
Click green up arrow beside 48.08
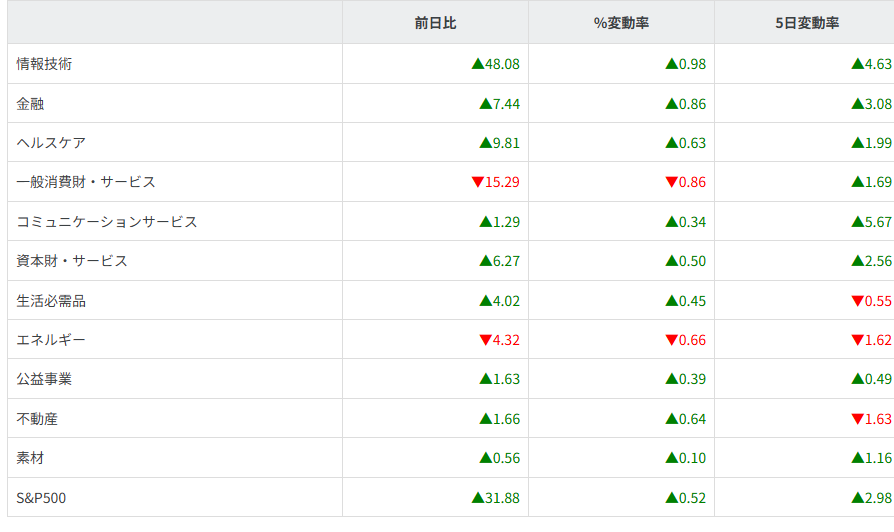point(477,64)
